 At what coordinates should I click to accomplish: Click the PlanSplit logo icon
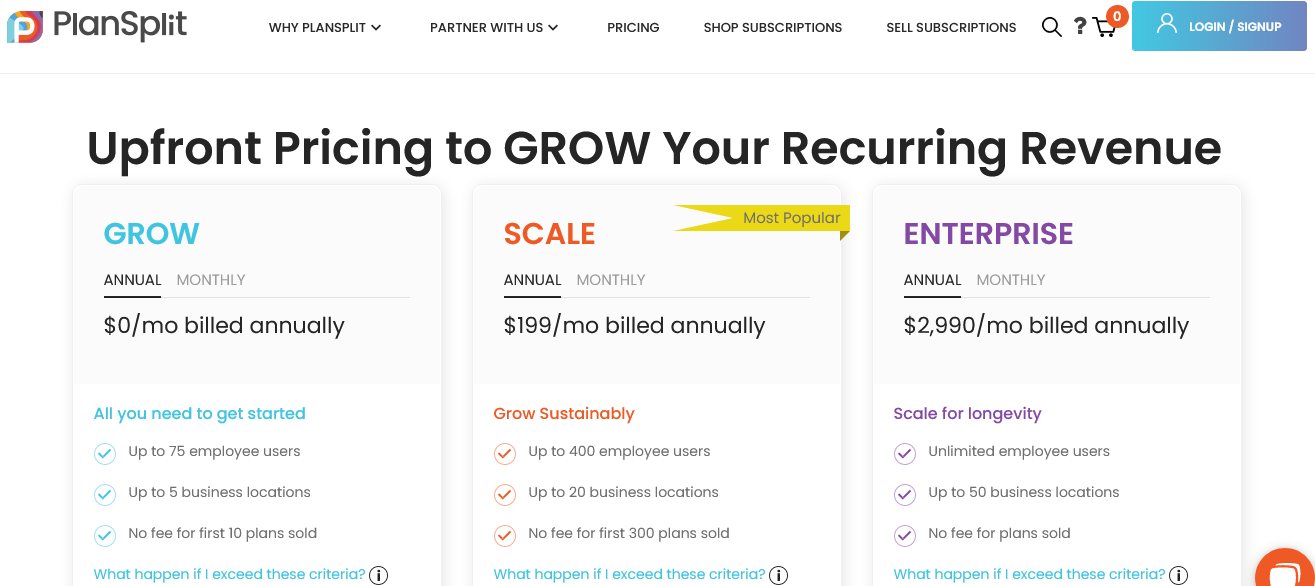pos(24,27)
